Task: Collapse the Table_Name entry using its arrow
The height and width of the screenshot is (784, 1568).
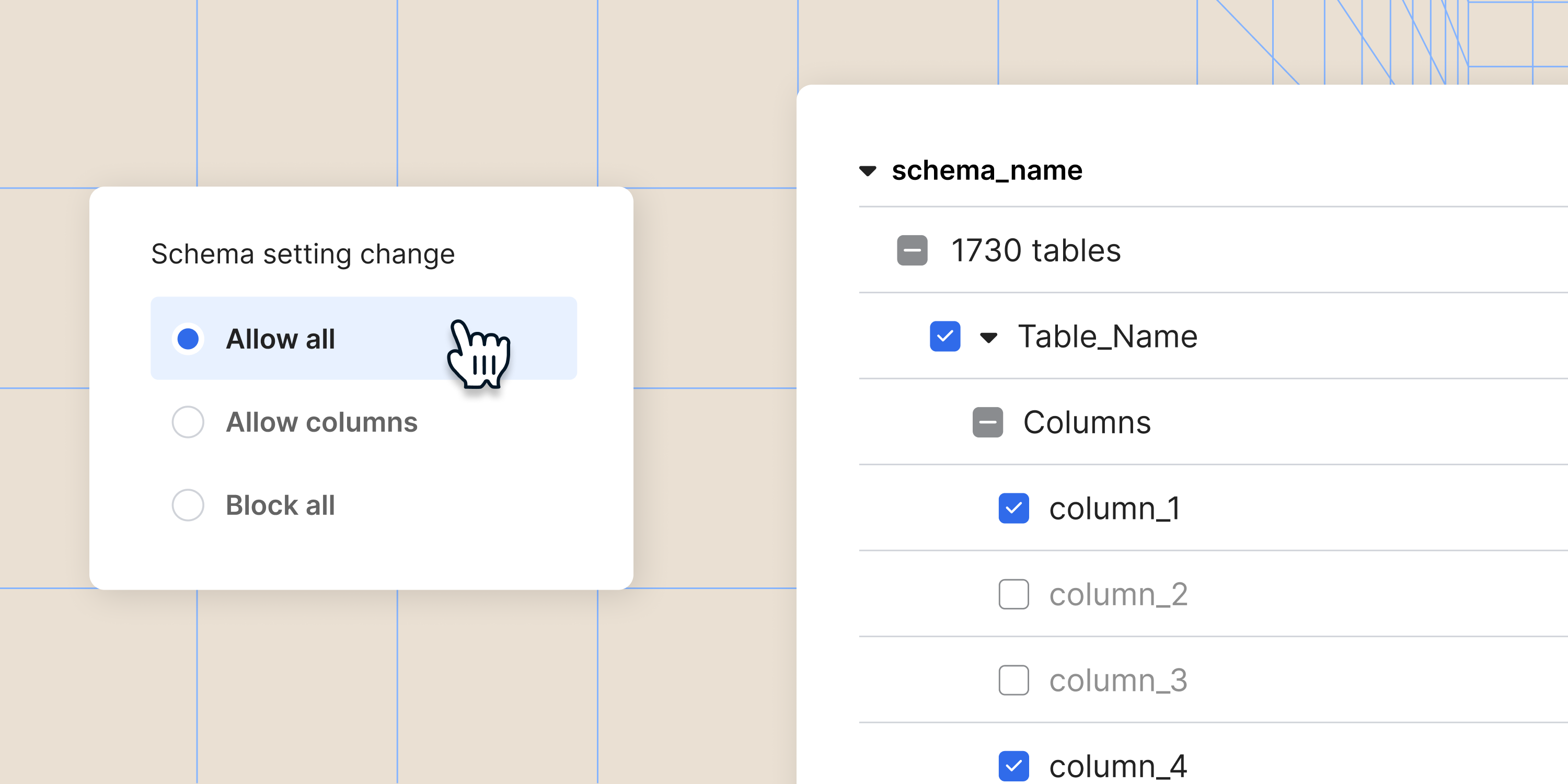Action: 987,338
